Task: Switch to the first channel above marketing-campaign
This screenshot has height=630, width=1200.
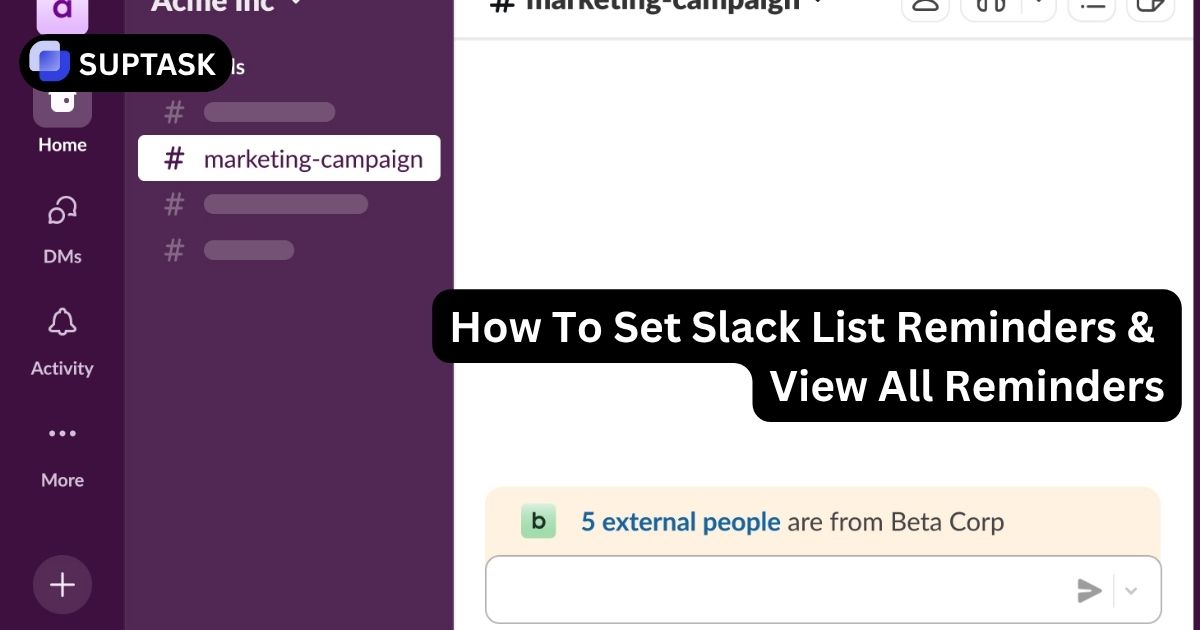Action: 268,111
